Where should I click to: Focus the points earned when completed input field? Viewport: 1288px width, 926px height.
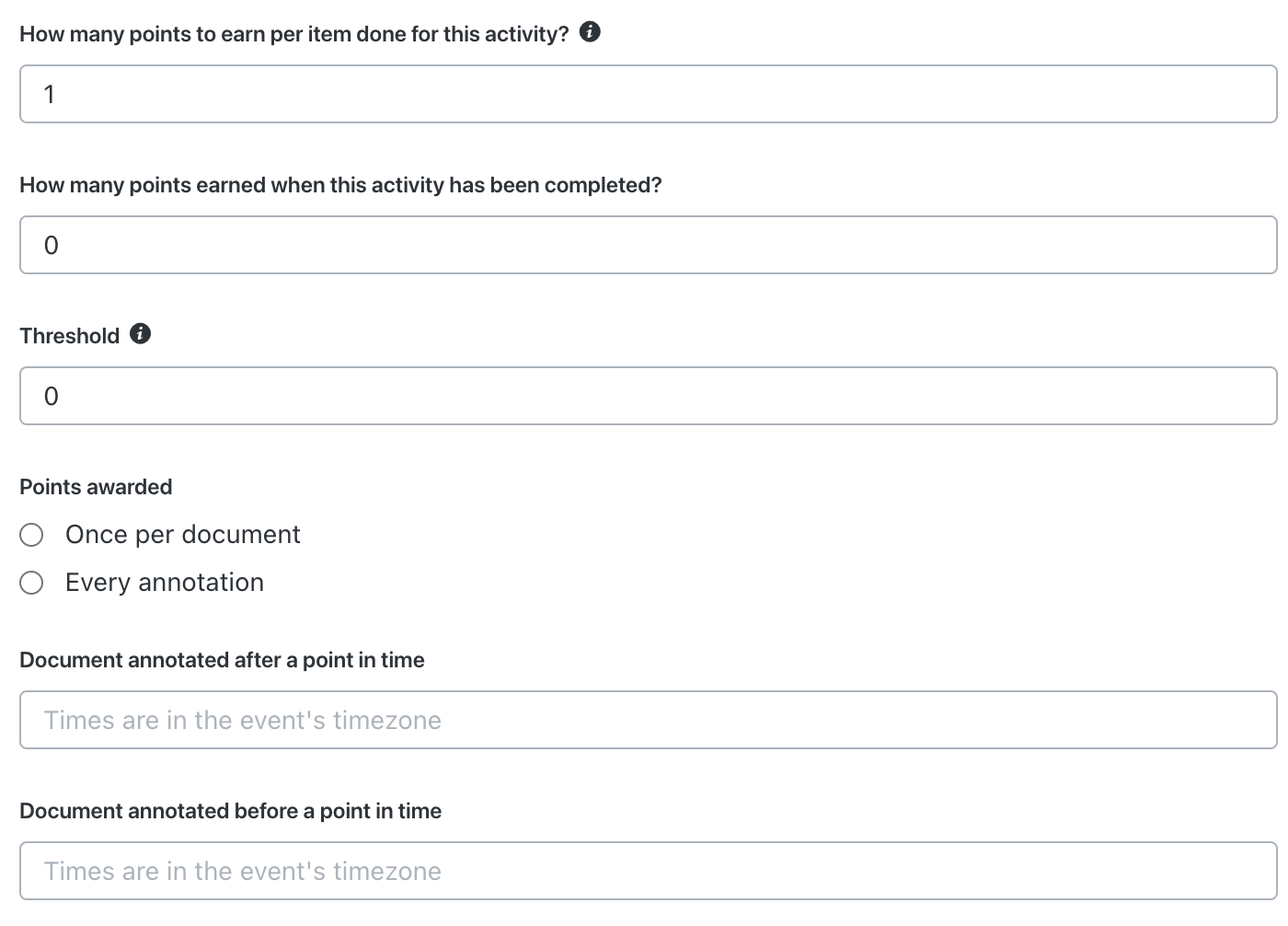click(x=649, y=245)
